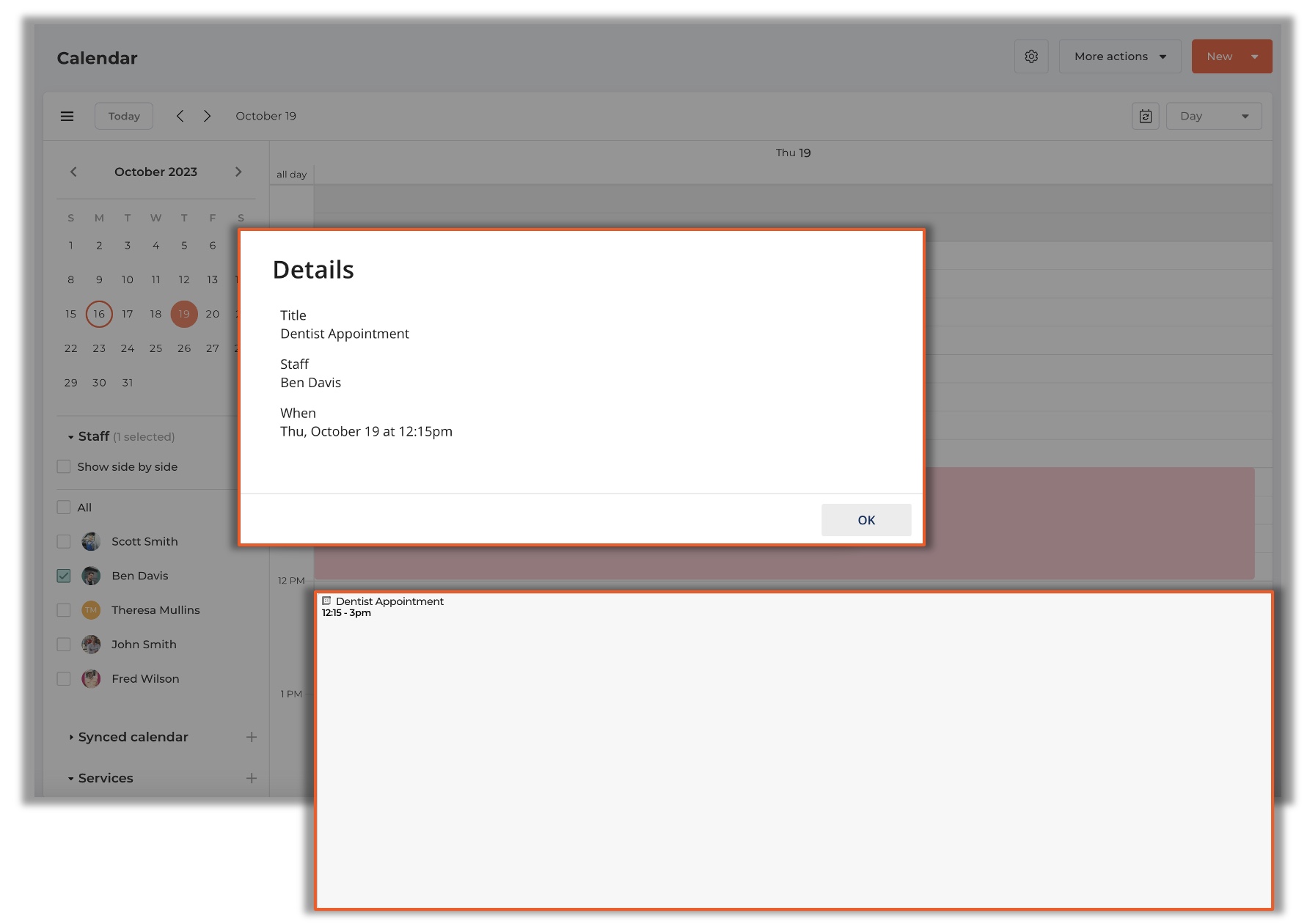Enable Show side by side checkbox
This screenshot has height=924, width=1307.
[64, 467]
